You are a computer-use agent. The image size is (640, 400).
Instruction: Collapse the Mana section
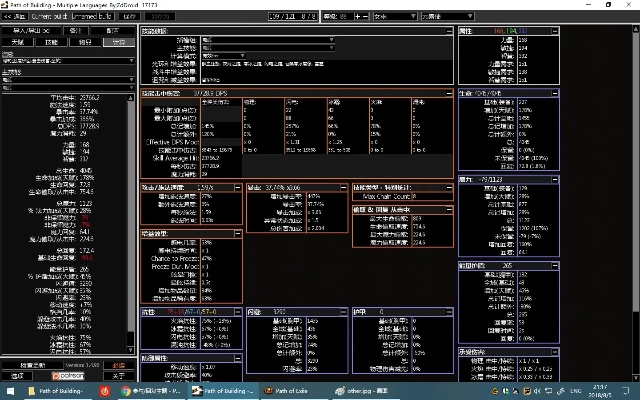pos(555,180)
